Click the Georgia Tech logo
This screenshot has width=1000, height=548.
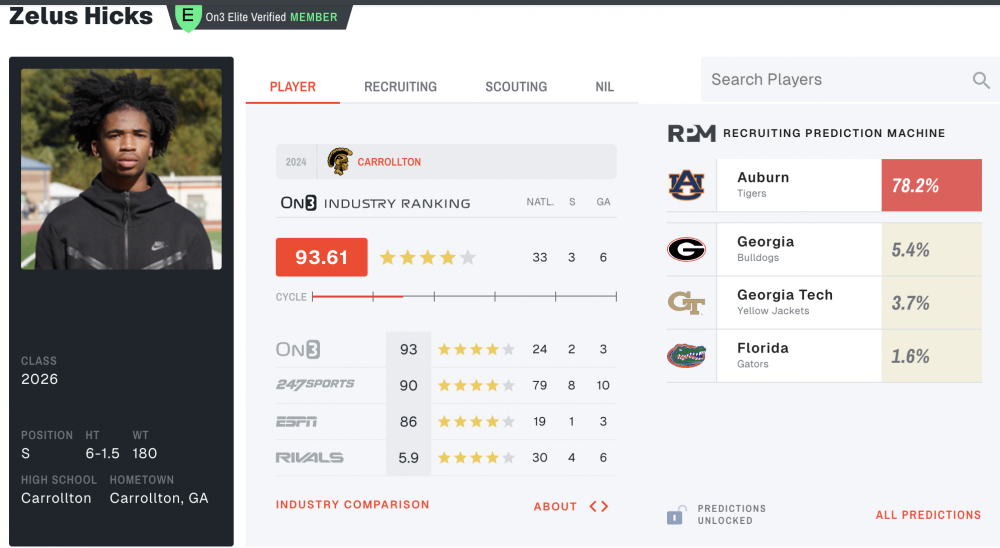coord(687,302)
